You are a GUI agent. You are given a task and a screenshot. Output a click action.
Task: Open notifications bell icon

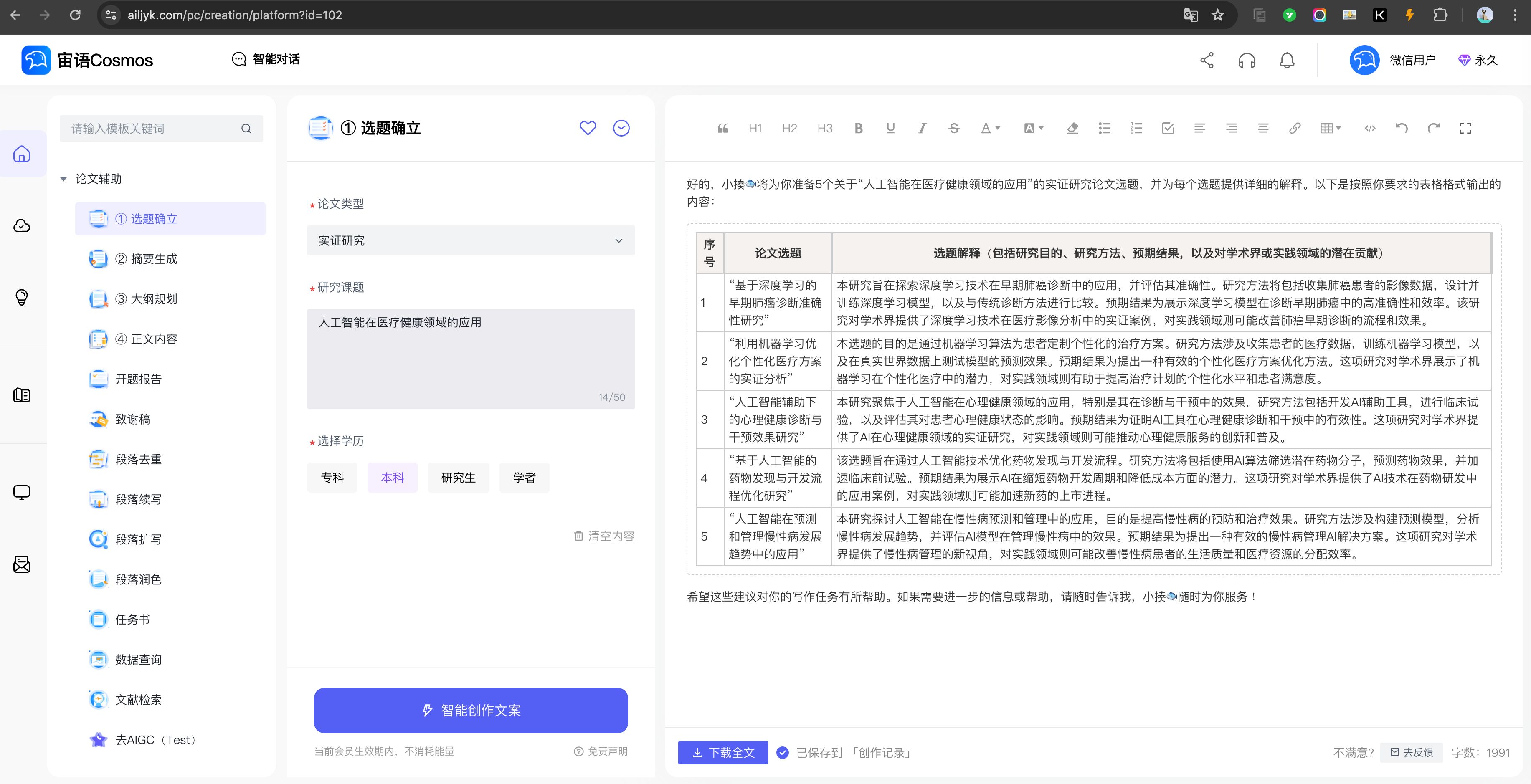[x=1287, y=60]
